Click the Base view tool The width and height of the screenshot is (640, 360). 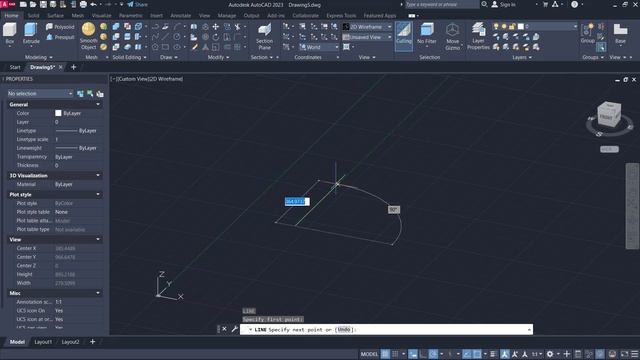click(x=620, y=33)
